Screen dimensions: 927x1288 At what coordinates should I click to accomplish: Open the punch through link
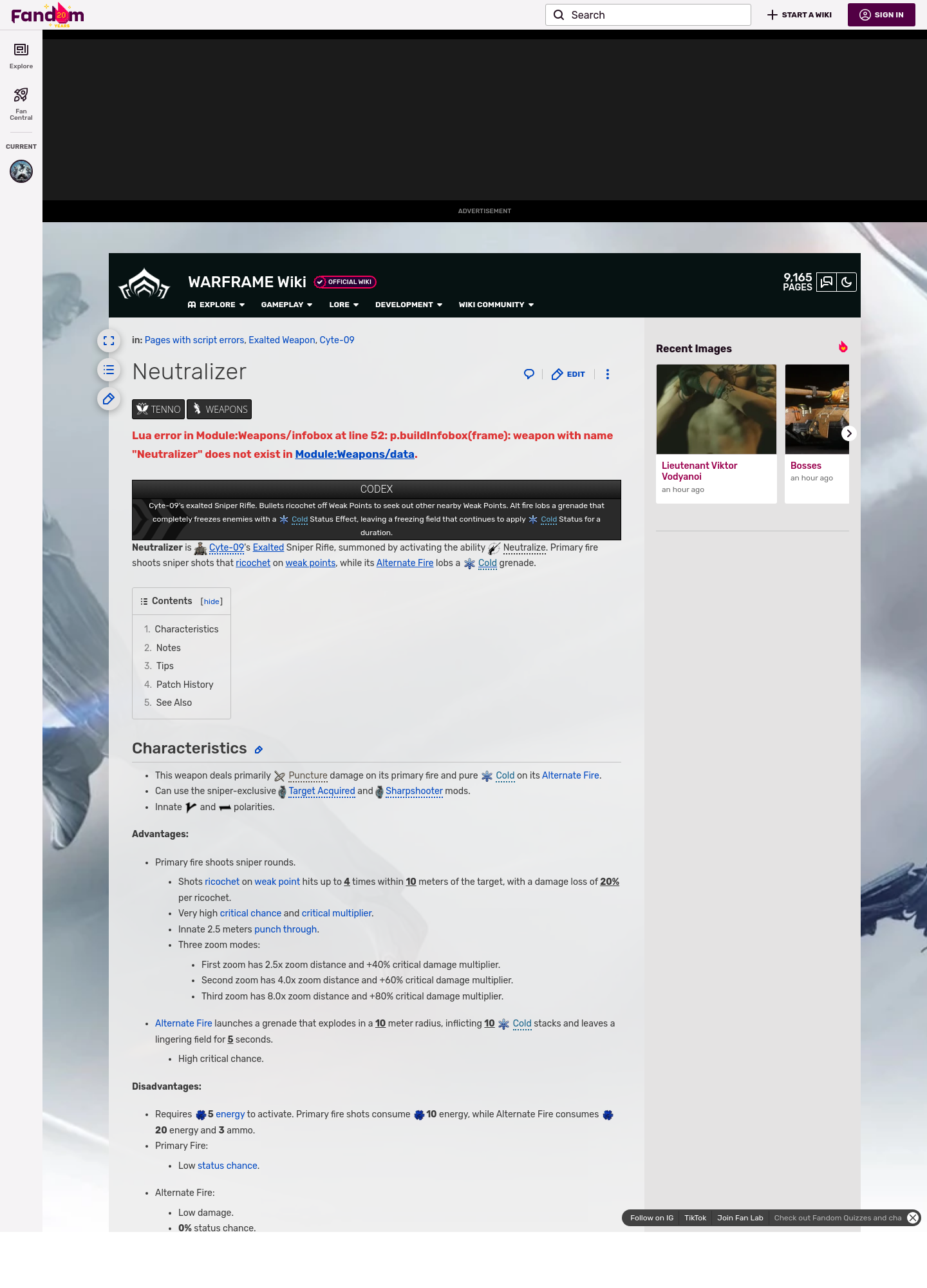[286, 929]
